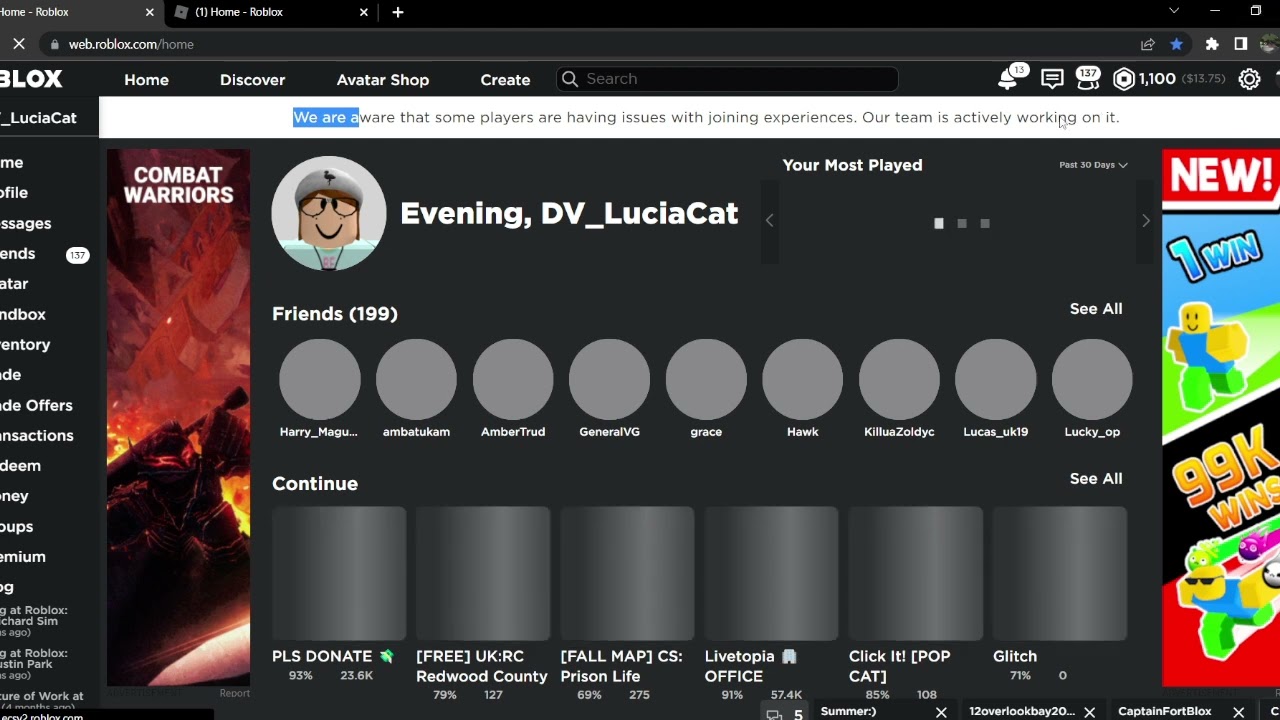This screenshot has width=1280, height=720.
Task: Close the CaptainFortBlox chat window
Action: (1239, 712)
